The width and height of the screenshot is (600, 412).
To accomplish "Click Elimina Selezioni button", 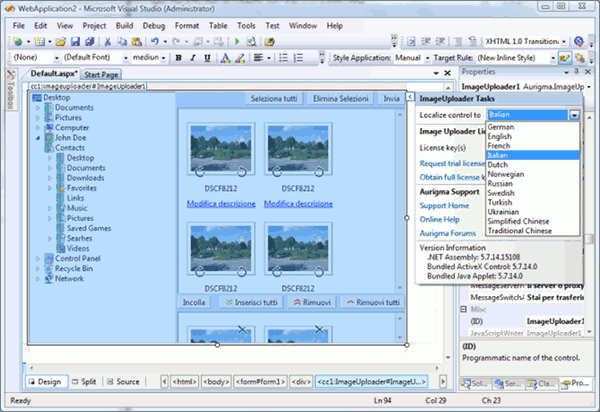I will coord(341,99).
